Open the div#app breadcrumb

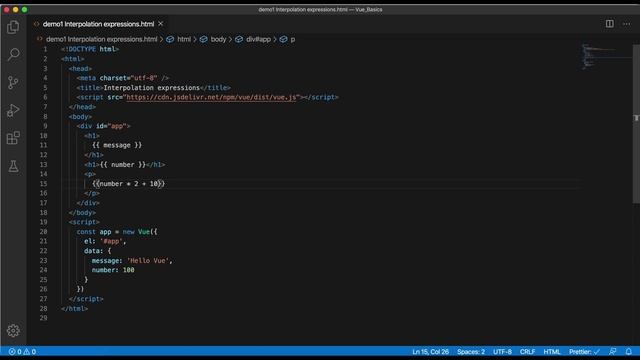(258, 39)
